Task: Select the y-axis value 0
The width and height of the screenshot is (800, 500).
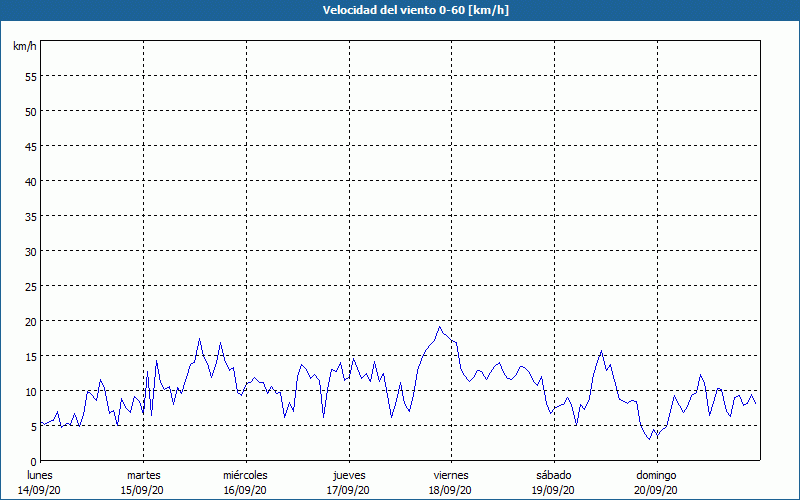Action: [x=34, y=462]
